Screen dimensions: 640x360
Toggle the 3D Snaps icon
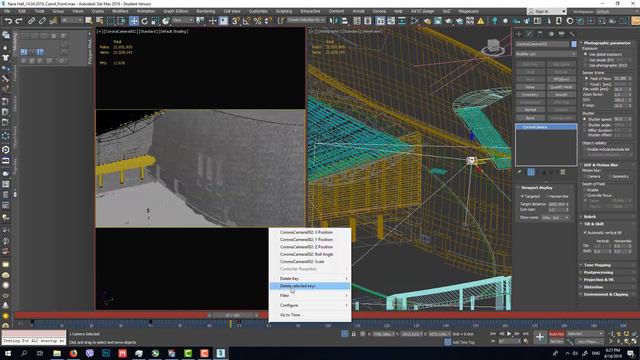[236, 21]
